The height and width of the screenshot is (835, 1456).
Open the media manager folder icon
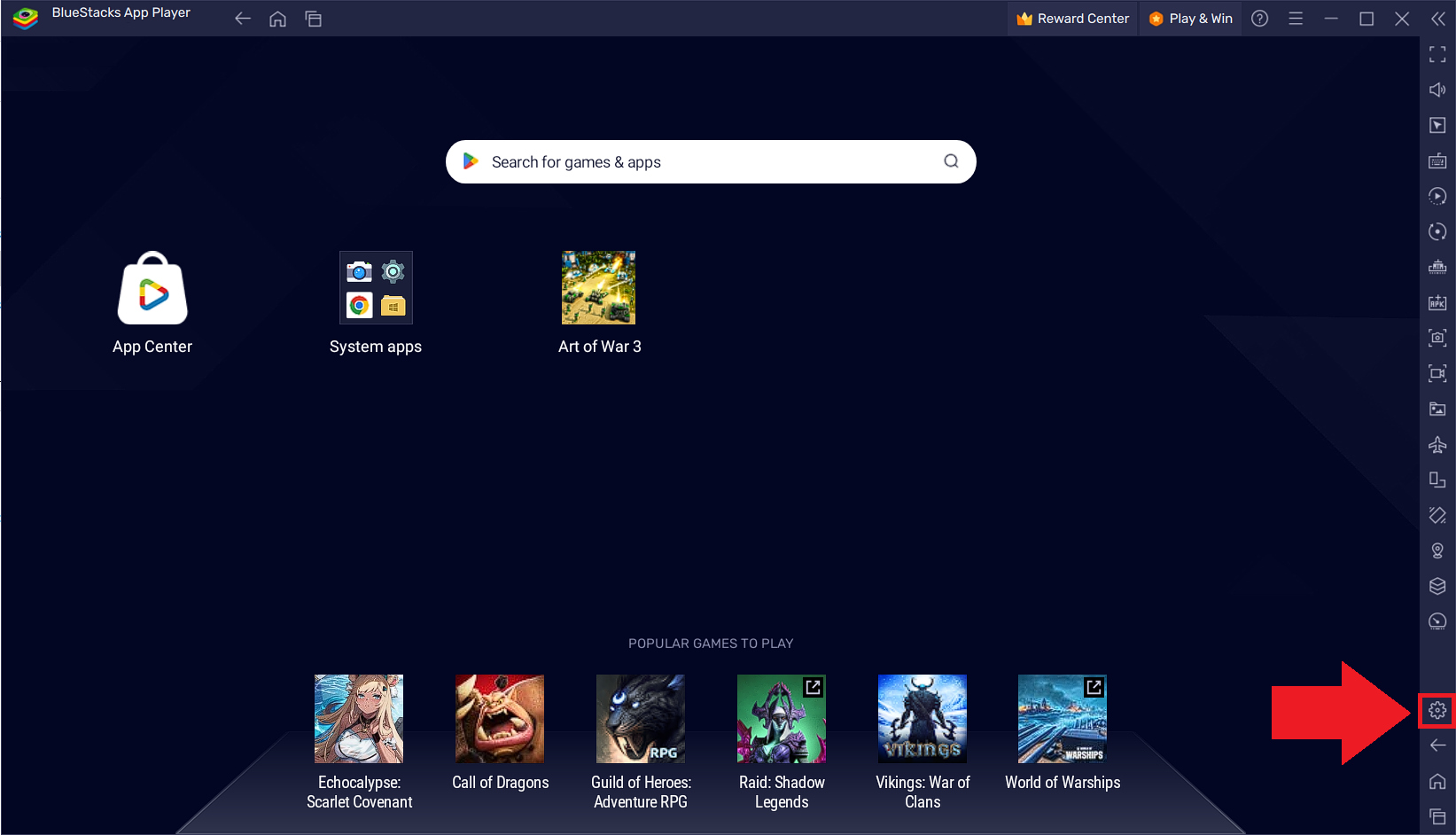(x=1437, y=409)
